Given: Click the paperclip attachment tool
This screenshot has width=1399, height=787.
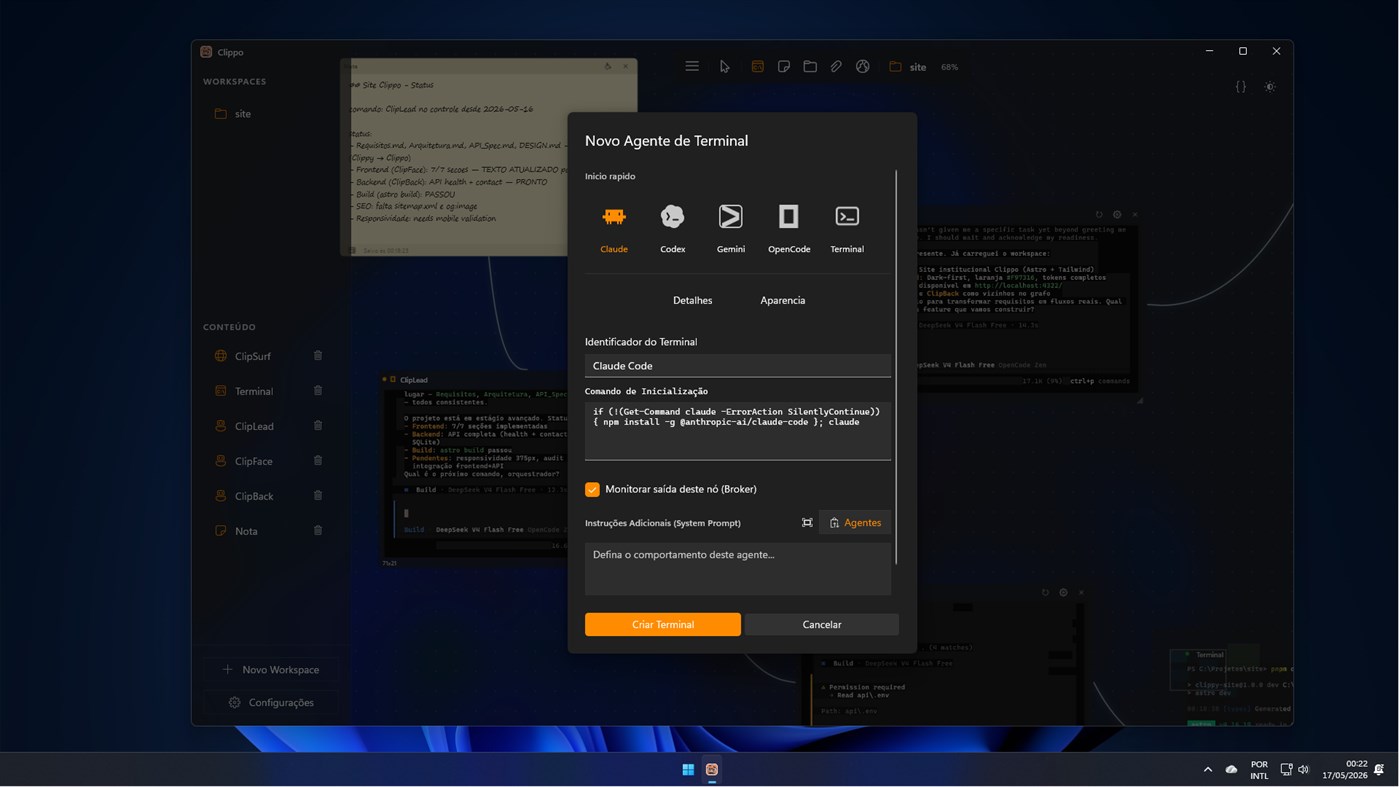Looking at the screenshot, I should click(836, 67).
